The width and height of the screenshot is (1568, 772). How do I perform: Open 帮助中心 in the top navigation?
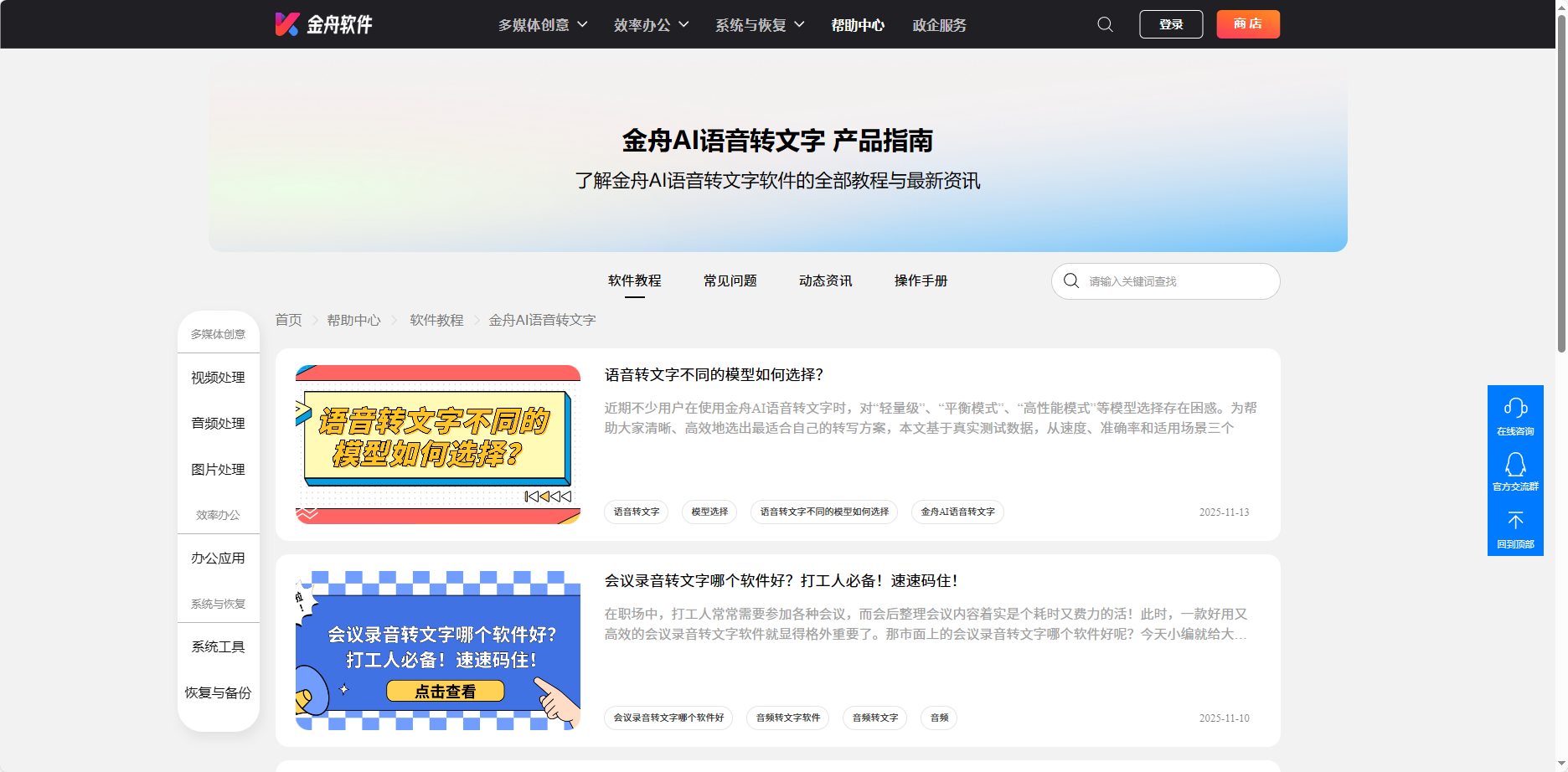point(857,25)
